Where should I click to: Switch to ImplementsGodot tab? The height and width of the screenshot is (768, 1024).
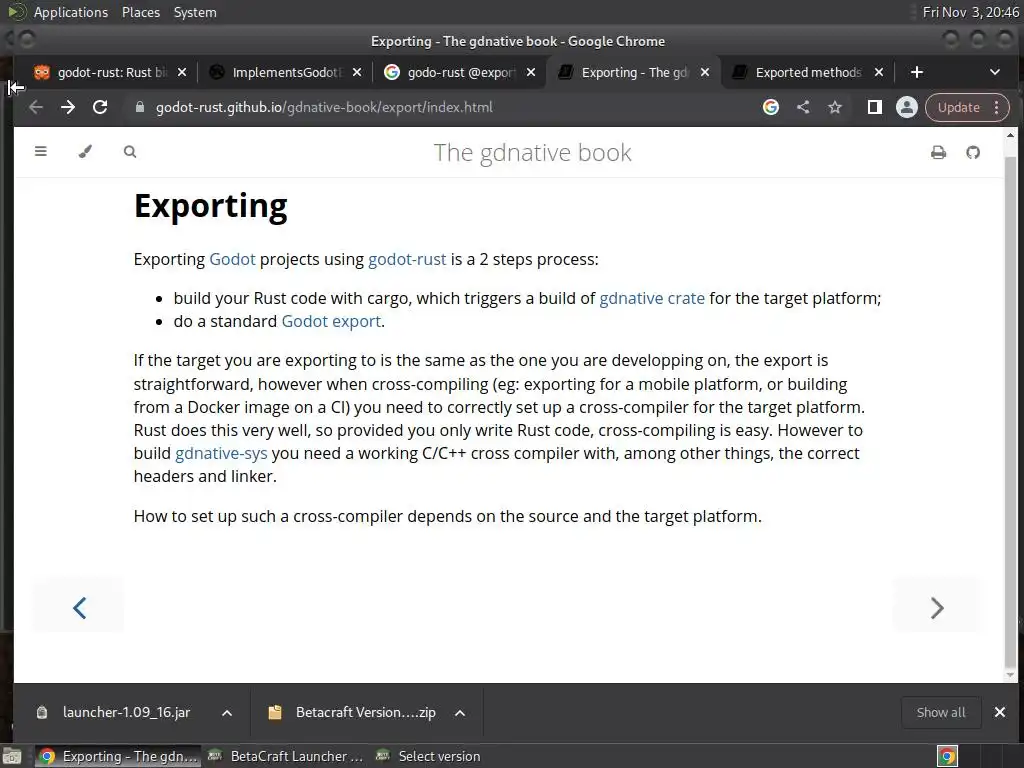(285, 72)
